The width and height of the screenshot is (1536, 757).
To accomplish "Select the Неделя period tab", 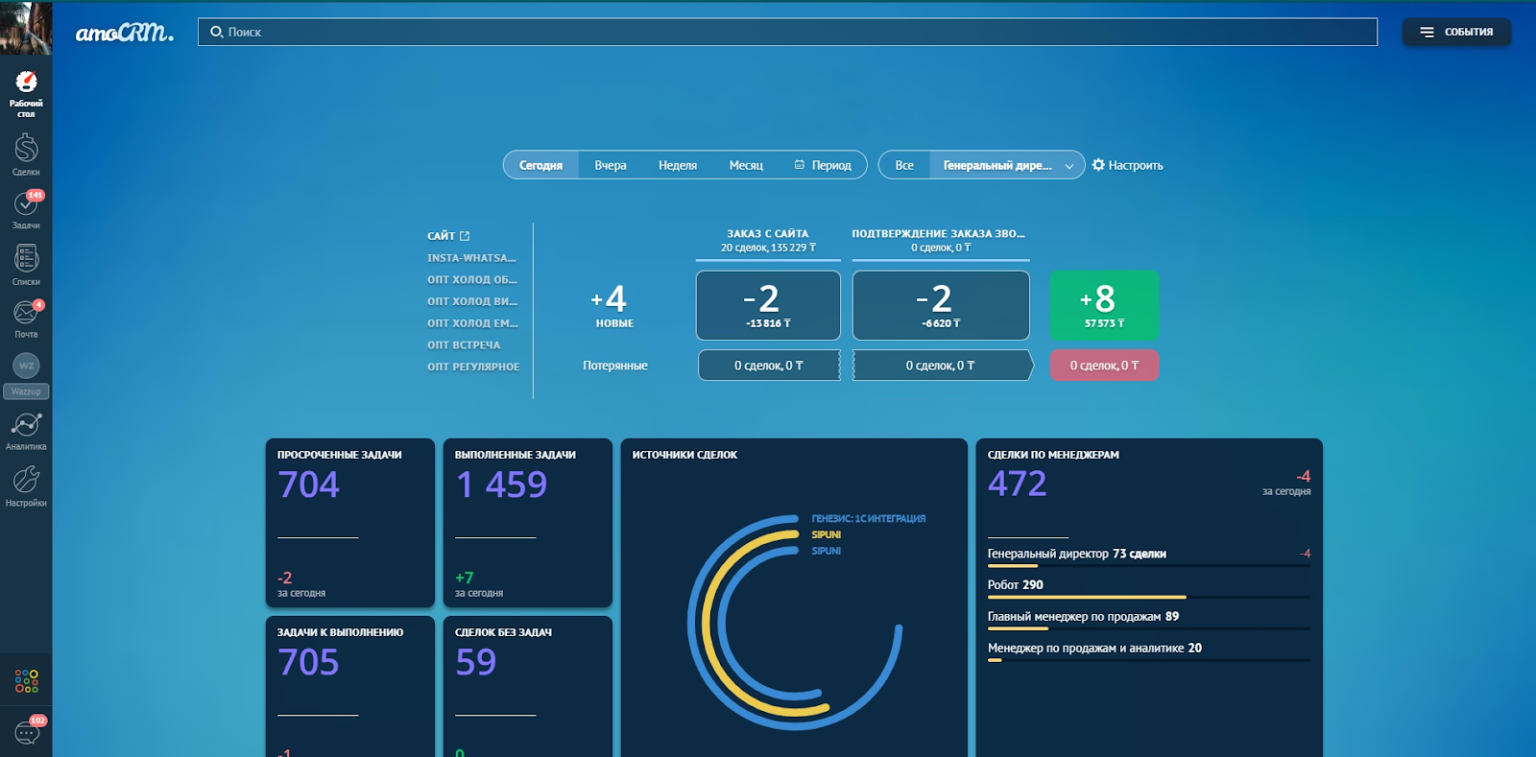I will 677,165.
